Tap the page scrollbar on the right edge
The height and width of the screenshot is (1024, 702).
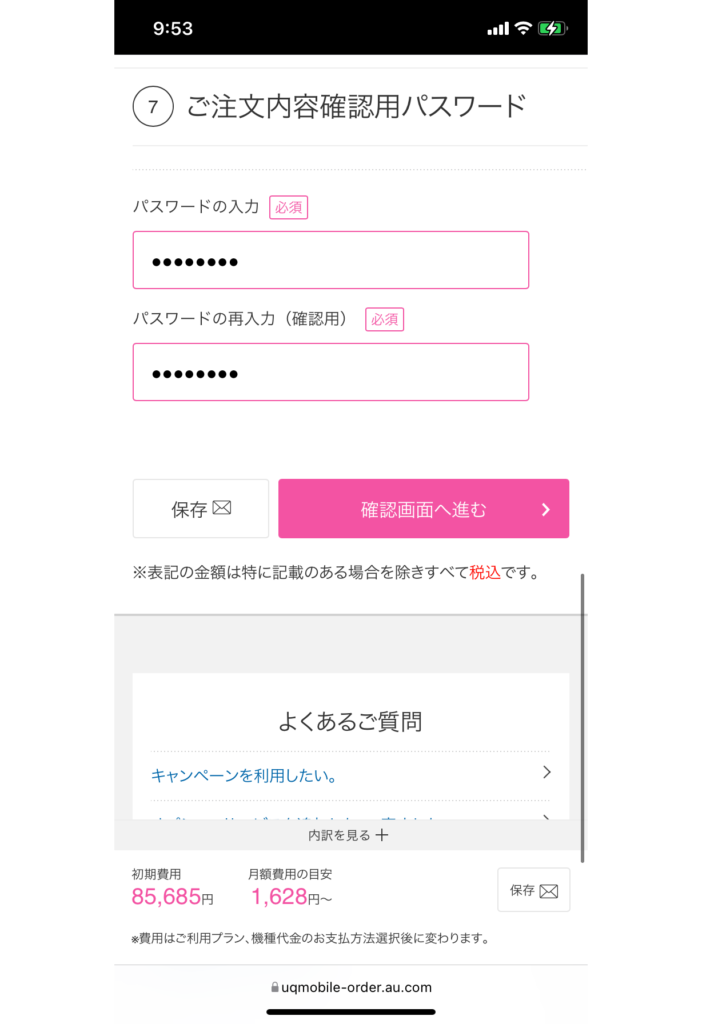tap(582, 718)
